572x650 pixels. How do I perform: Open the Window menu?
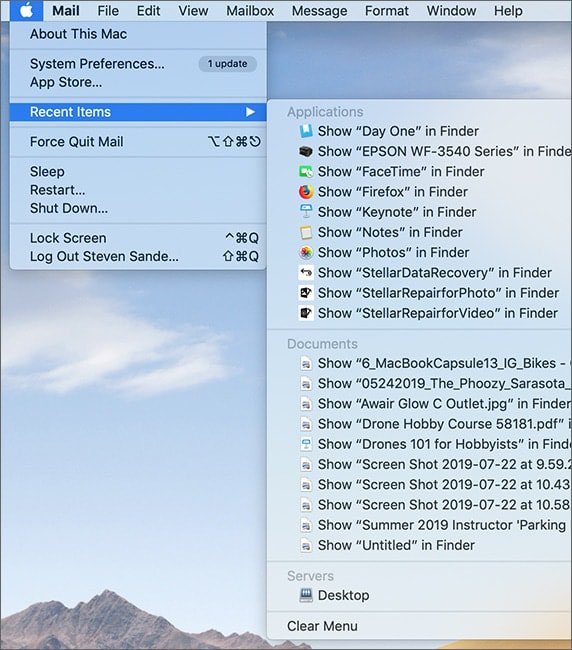coord(451,11)
